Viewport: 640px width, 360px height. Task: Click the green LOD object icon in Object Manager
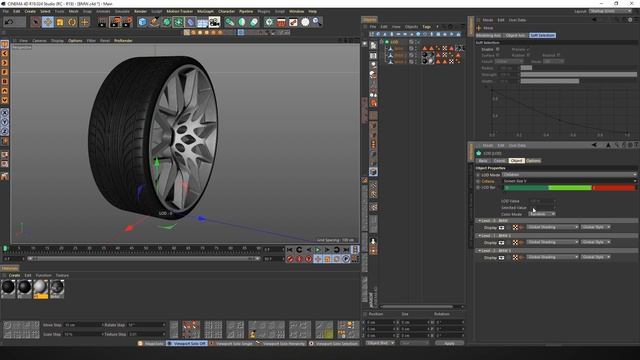387,42
